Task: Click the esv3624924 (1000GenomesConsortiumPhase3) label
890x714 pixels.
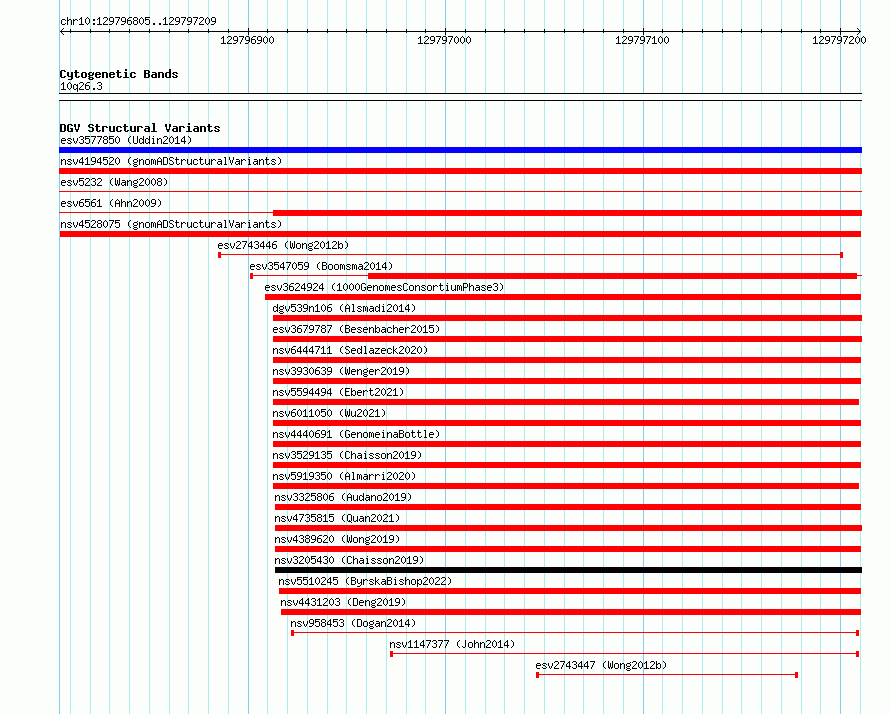Action: [x=384, y=287]
